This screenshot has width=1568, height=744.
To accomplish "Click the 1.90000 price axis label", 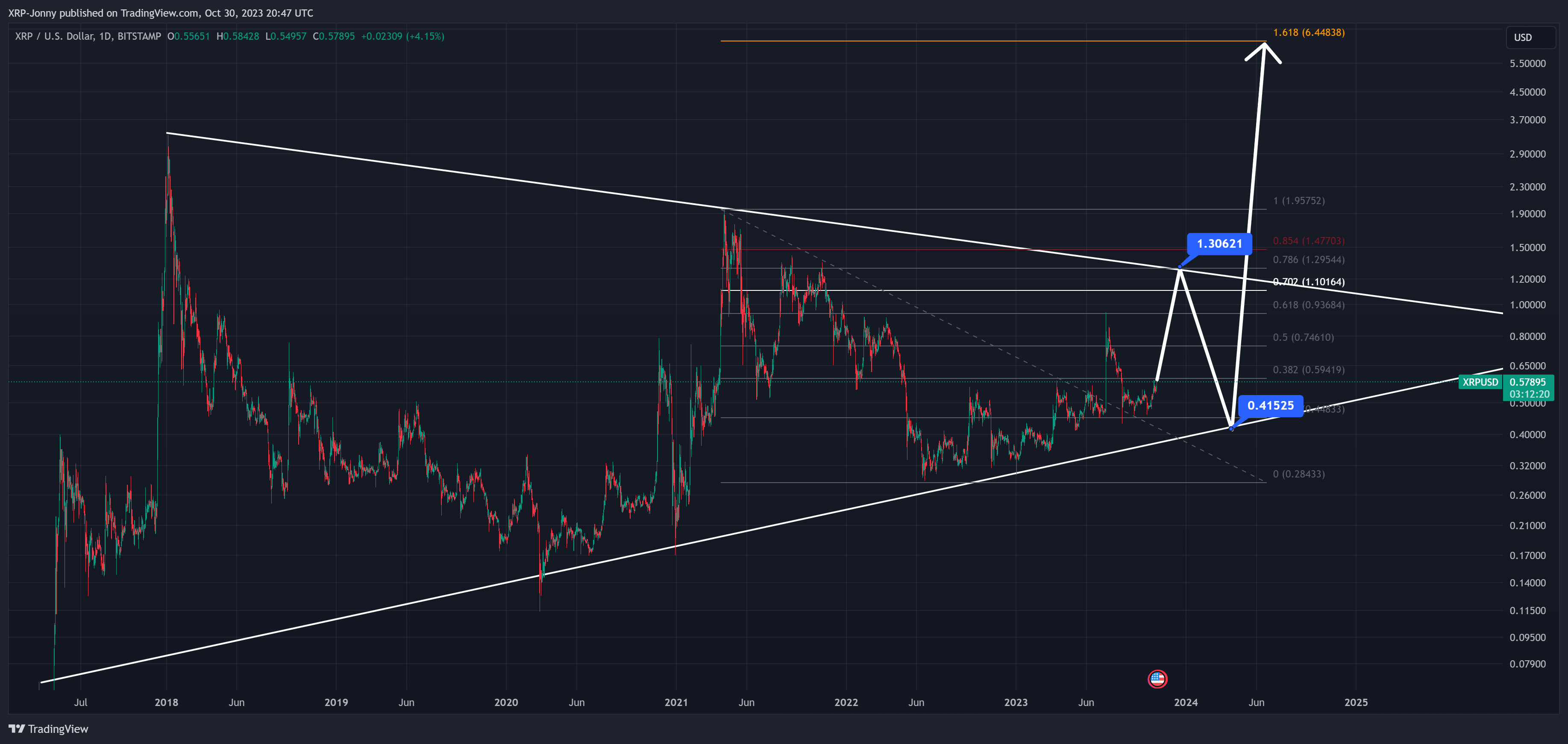I will (1527, 214).
